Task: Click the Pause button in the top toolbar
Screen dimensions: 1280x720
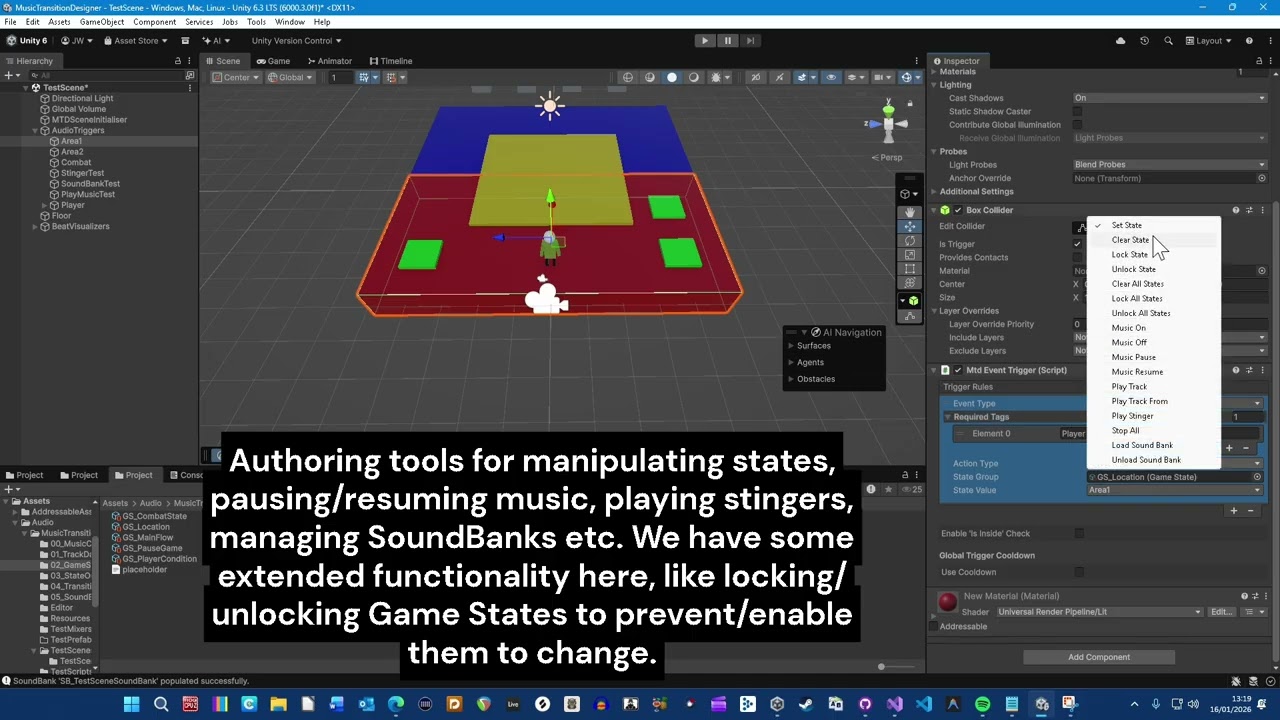Action: pyautogui.click(x=727, y=41)
